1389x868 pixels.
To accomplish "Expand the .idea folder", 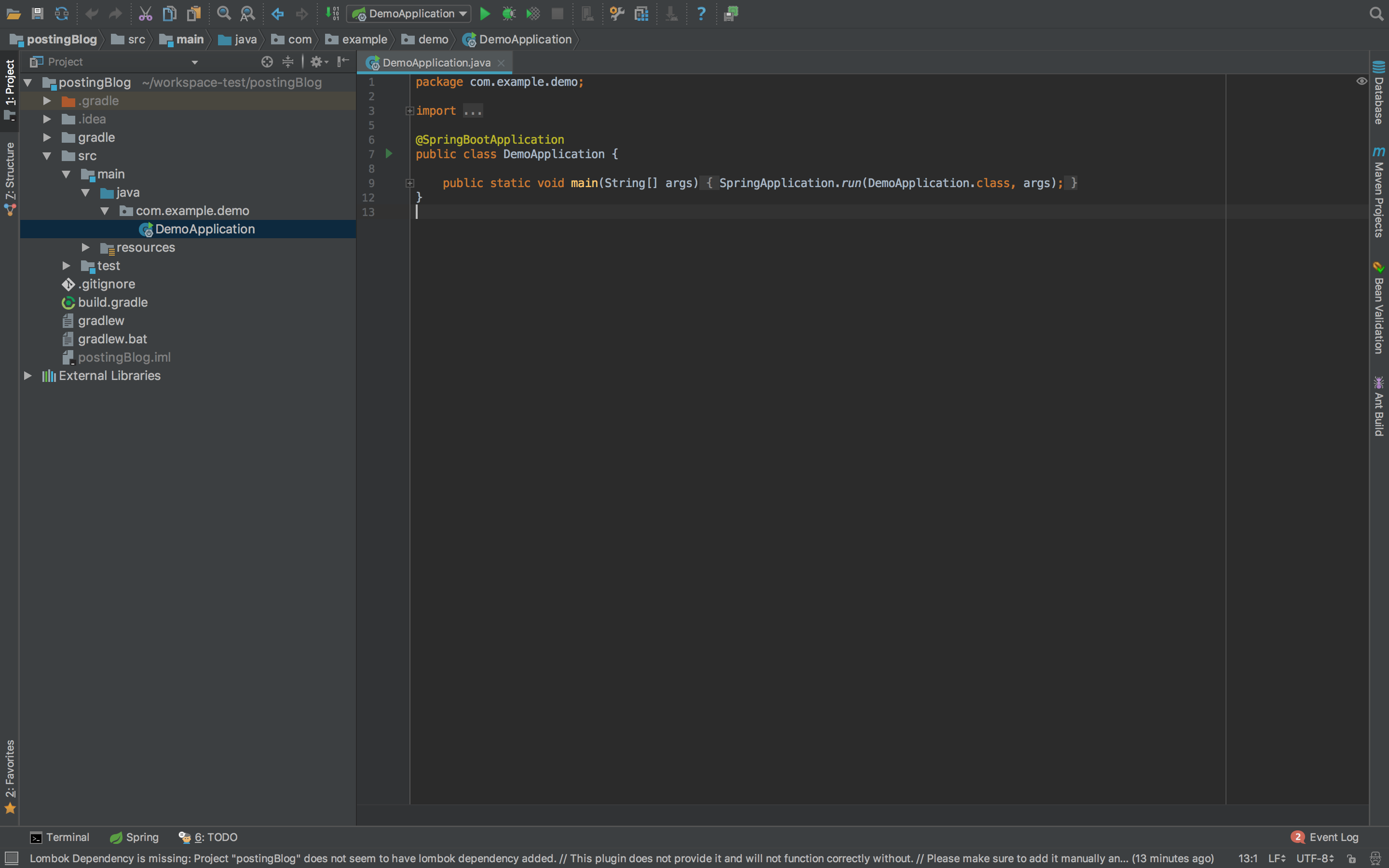I will click(x=47, y=120).
